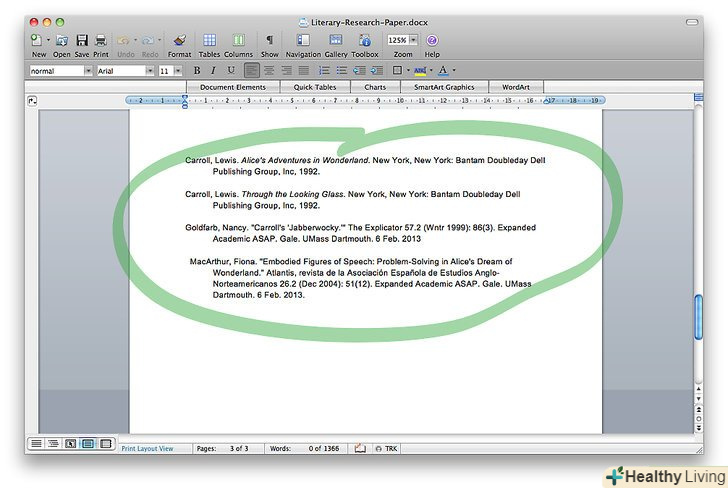This screenshot has width=728, height=488.
Task: Switch to Outline view button
Action: (53, 444)
